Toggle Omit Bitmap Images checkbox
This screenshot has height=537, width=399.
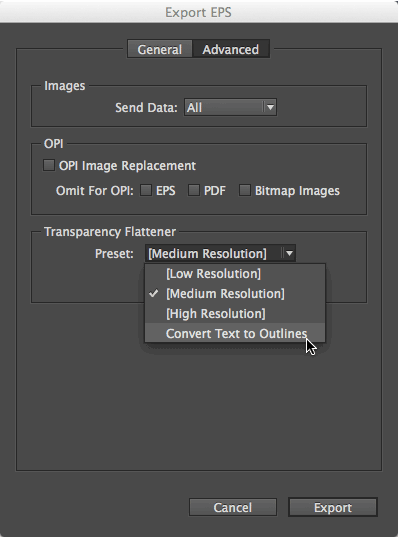point(245,190)
